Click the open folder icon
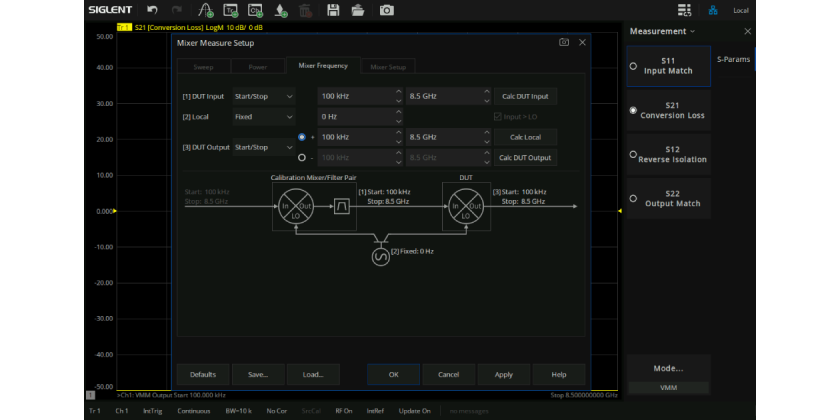Screen dimensions: 840x420 [x=360, y=10]
